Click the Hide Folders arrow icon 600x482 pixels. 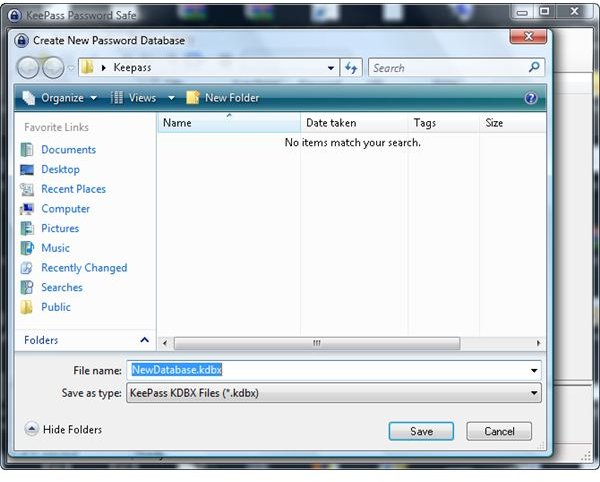pos(31,429)
